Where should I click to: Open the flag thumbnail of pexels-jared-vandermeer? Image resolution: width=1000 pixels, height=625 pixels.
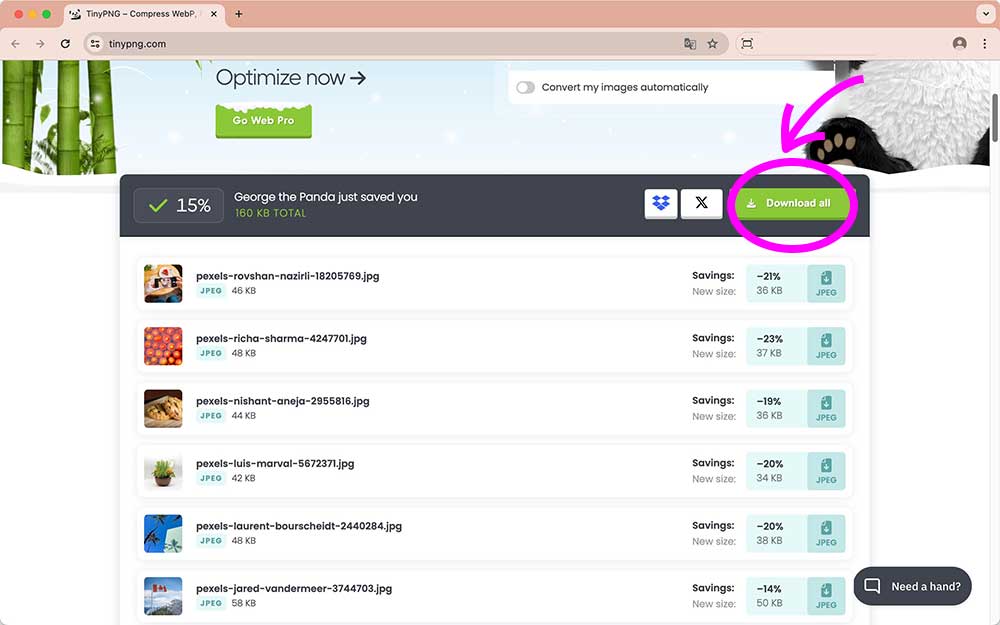pos(163,596)
